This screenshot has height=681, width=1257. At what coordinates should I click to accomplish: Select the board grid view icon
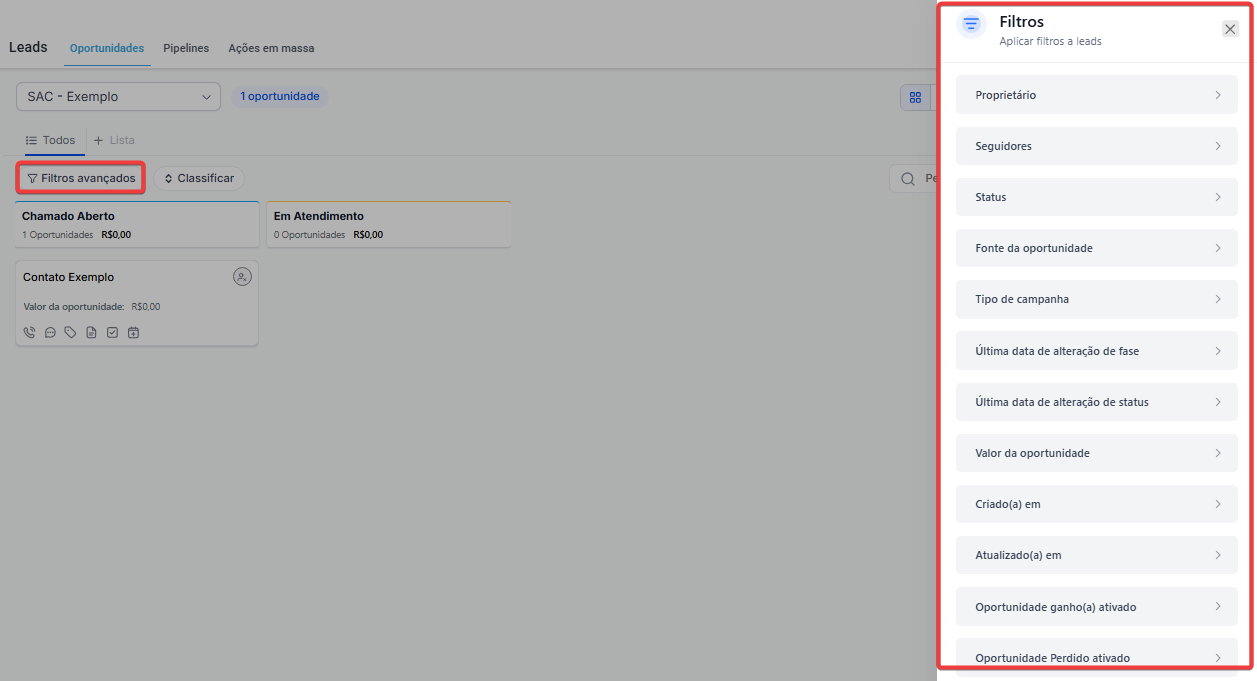pos(915,97)
